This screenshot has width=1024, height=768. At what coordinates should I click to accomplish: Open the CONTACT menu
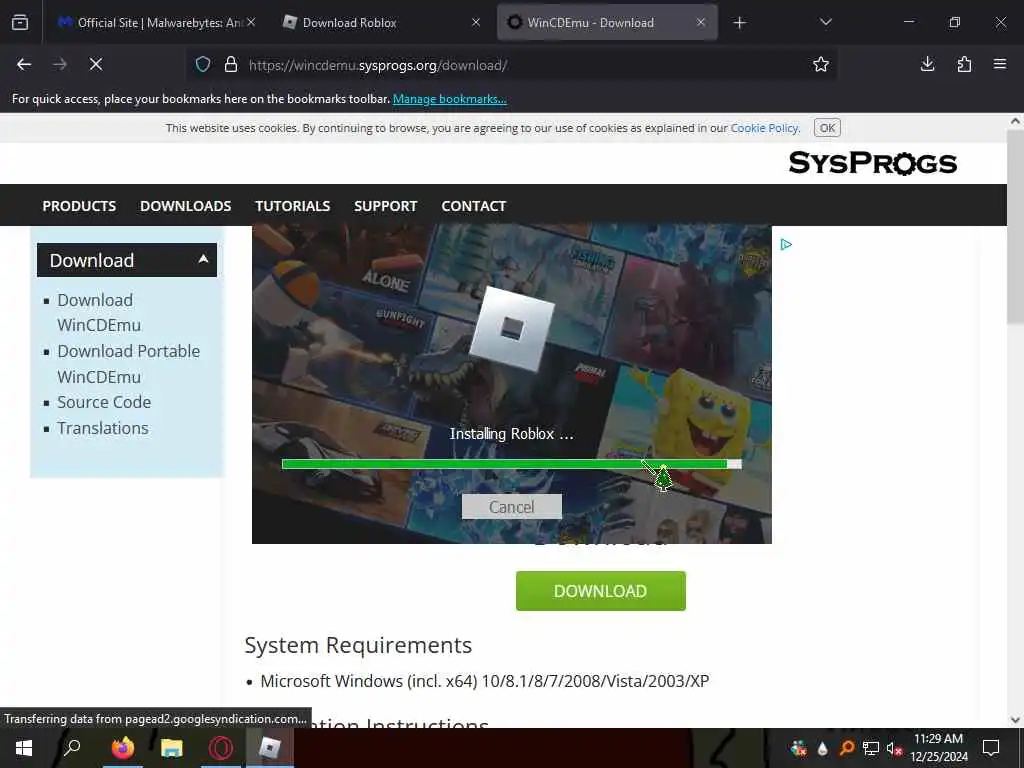(x=473, y=206)
